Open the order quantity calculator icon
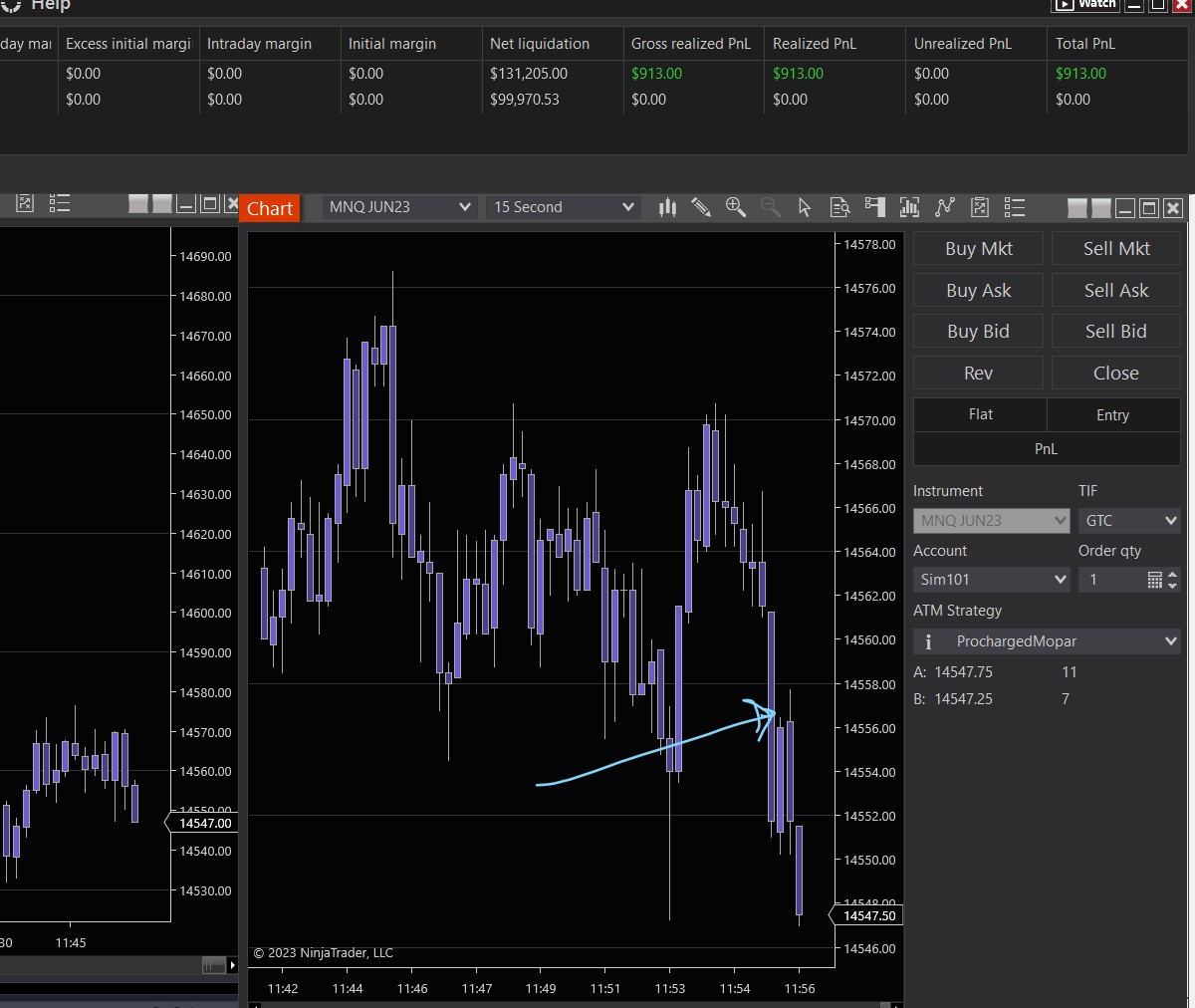Image resolution: width=1195 pixels, height=1008 pixels. coord(1154,580)
